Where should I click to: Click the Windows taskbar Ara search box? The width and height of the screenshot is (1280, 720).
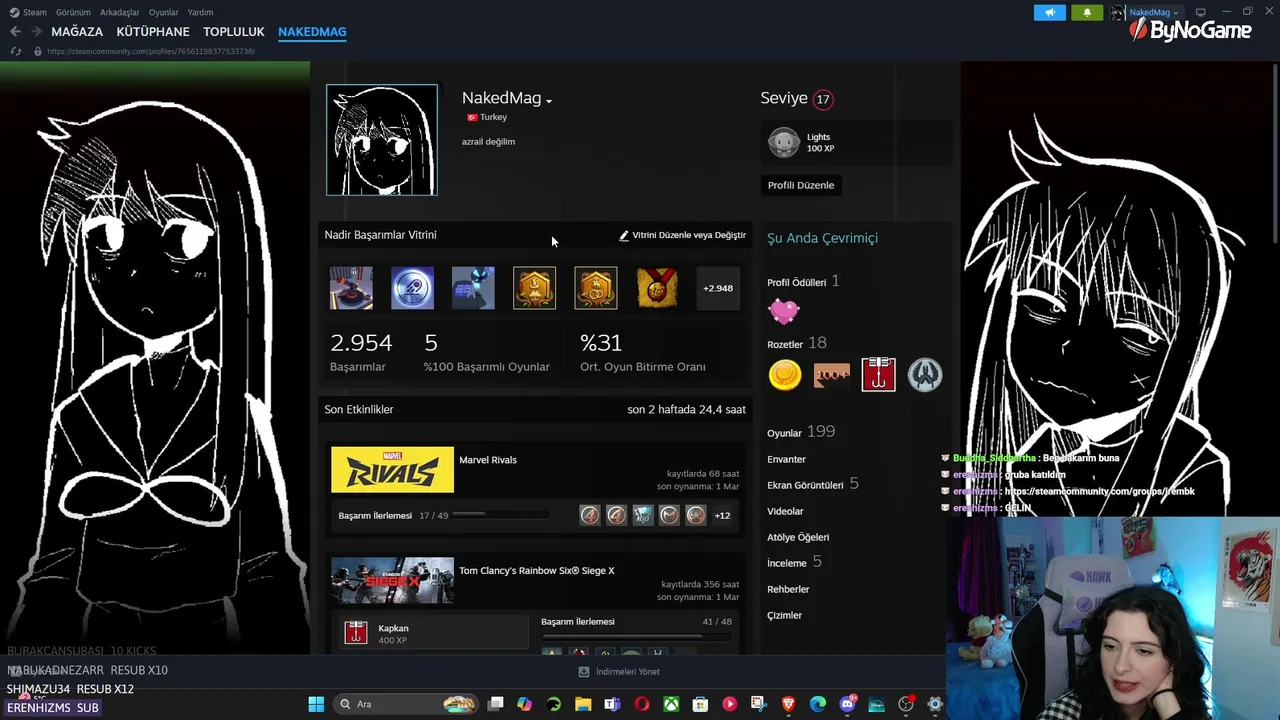click(x=405, y=704)
